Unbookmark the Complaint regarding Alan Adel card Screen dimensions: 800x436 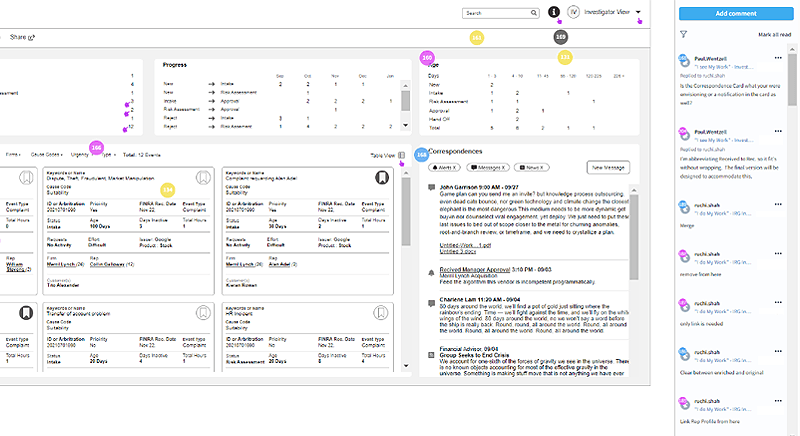click(382, 177)
